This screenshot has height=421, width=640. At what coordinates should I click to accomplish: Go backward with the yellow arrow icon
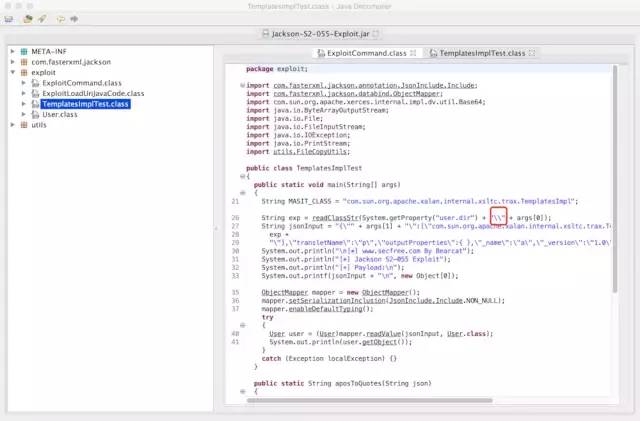click(61, 19)
